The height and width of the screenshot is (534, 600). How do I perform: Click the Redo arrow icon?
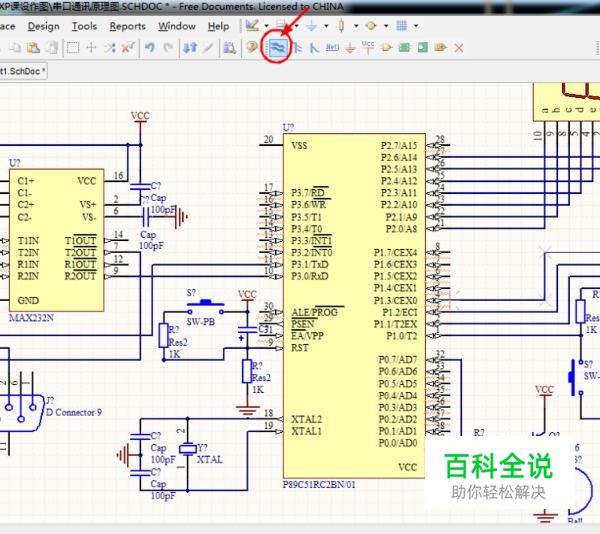[168, 48]
